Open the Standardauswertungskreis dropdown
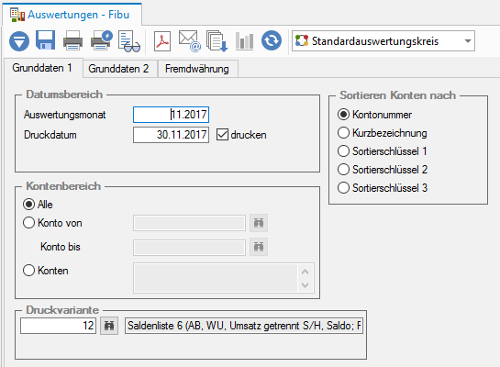 tap(383, 41)
